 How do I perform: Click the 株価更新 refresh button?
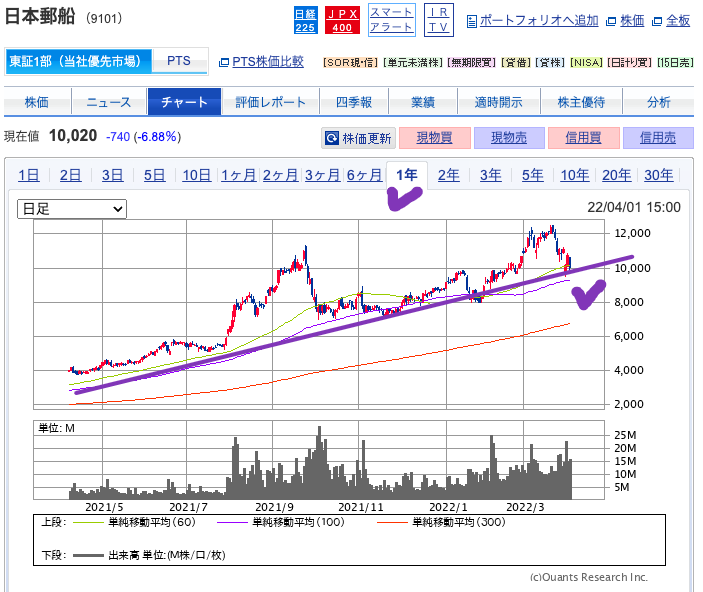tap(359, 138)
